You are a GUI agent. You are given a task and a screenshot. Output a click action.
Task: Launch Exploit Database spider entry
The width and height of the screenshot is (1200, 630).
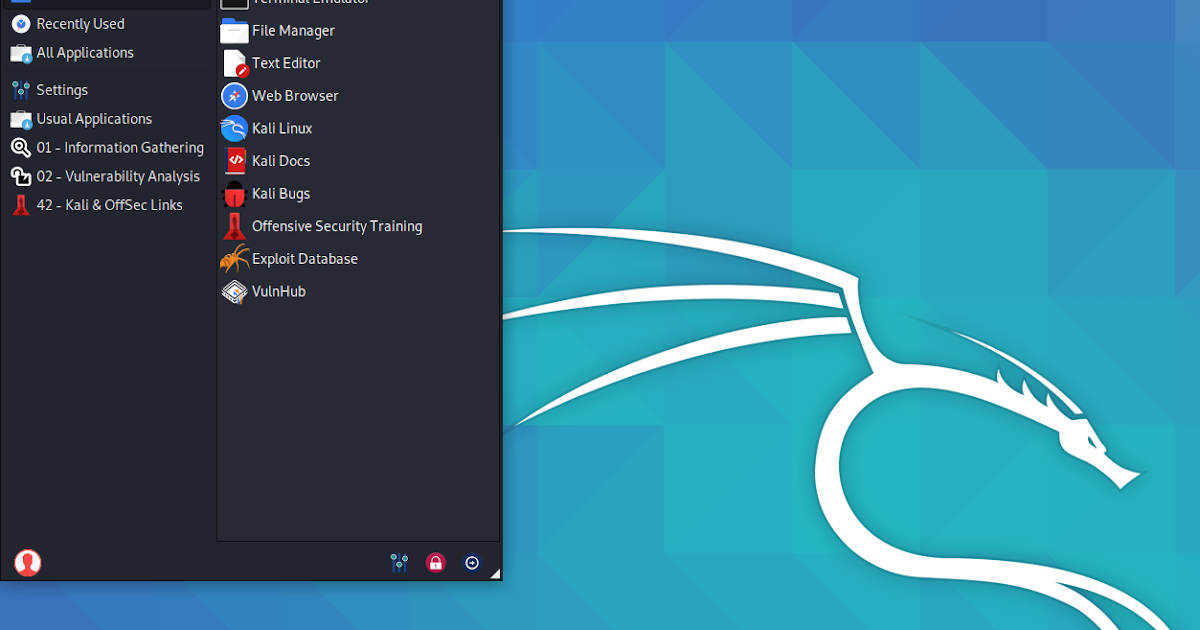pos(358,259)
